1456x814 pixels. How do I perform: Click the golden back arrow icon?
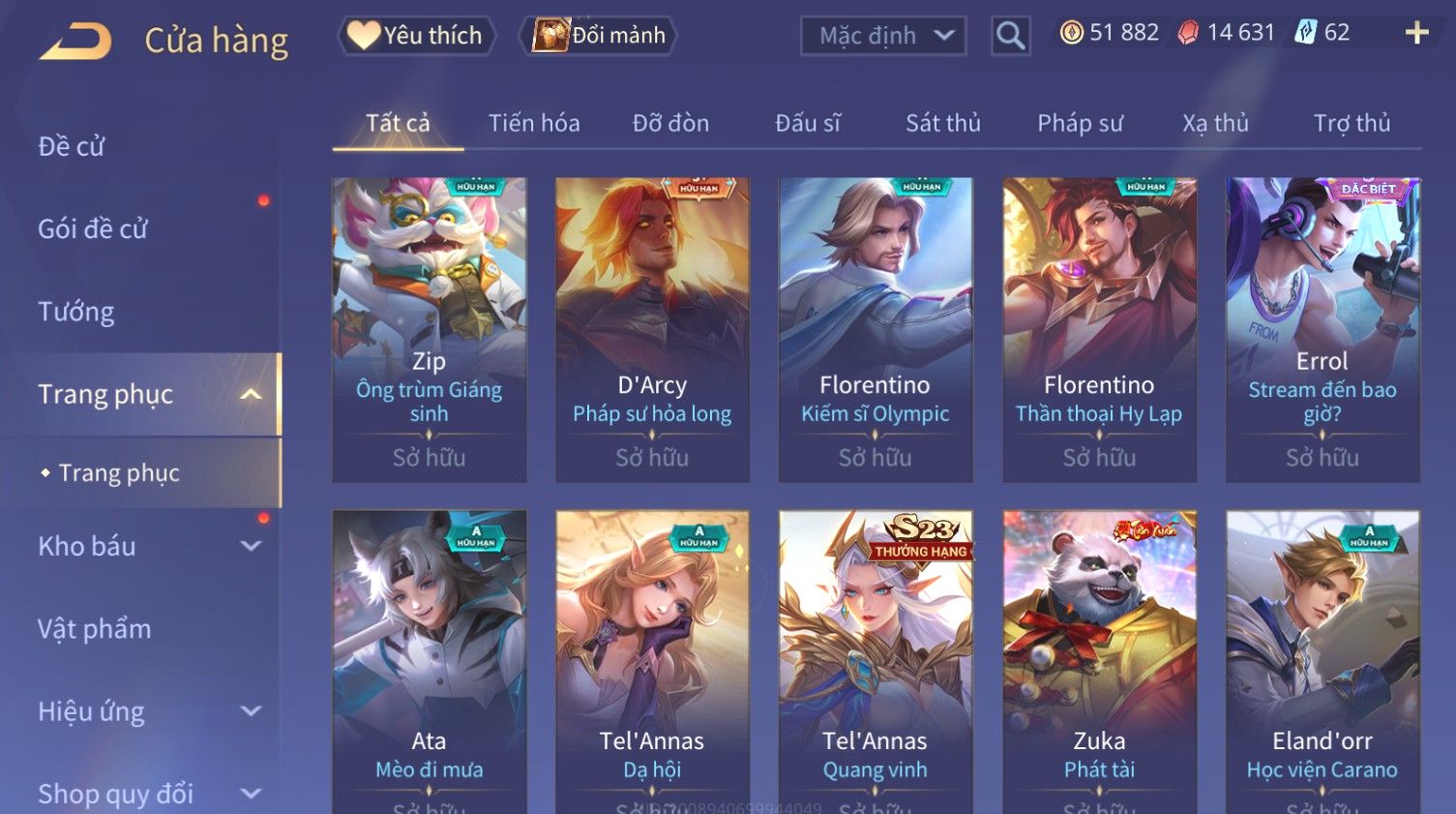pos(75,42)
